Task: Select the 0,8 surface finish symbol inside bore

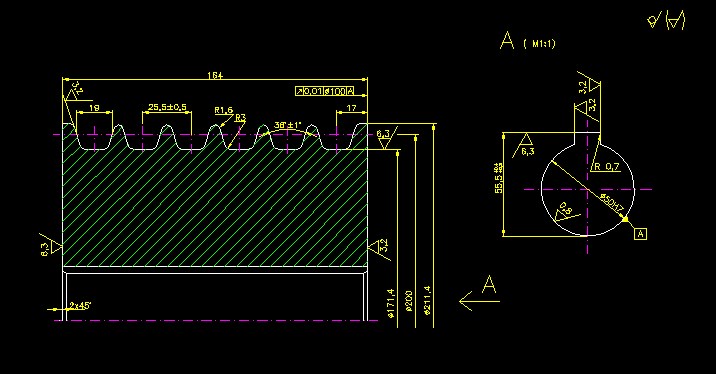Action: [564, 211]
